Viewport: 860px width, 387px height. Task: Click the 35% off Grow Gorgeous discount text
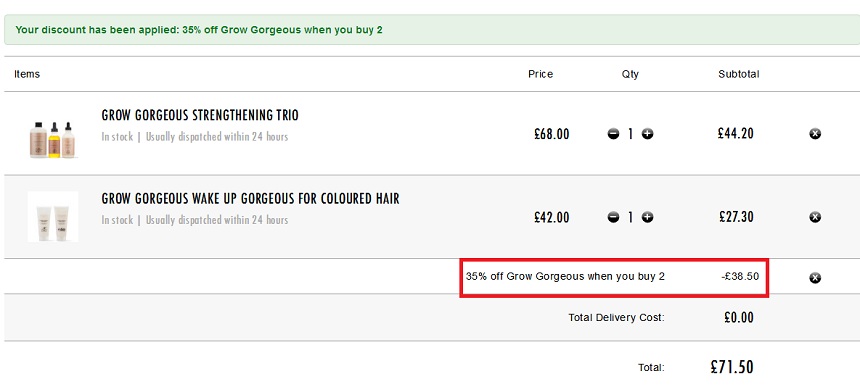pos(565,277)
